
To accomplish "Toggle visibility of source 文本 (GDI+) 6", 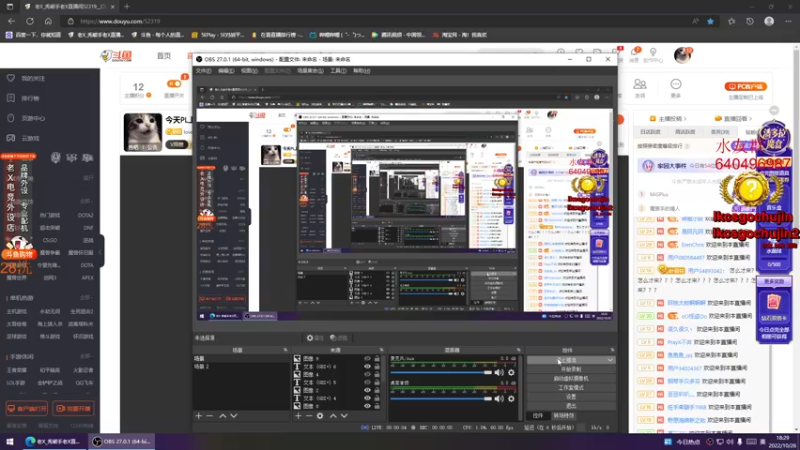I will click(367, 366).
